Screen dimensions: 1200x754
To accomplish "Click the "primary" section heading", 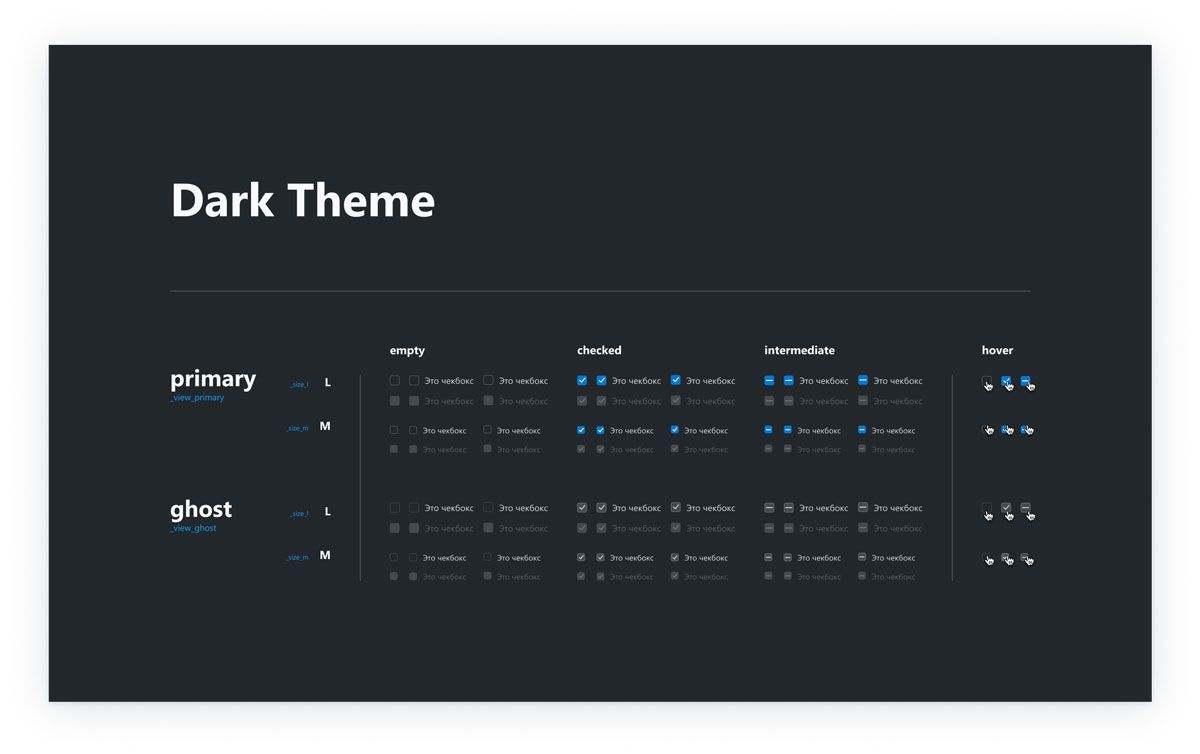I will (213, 380).
